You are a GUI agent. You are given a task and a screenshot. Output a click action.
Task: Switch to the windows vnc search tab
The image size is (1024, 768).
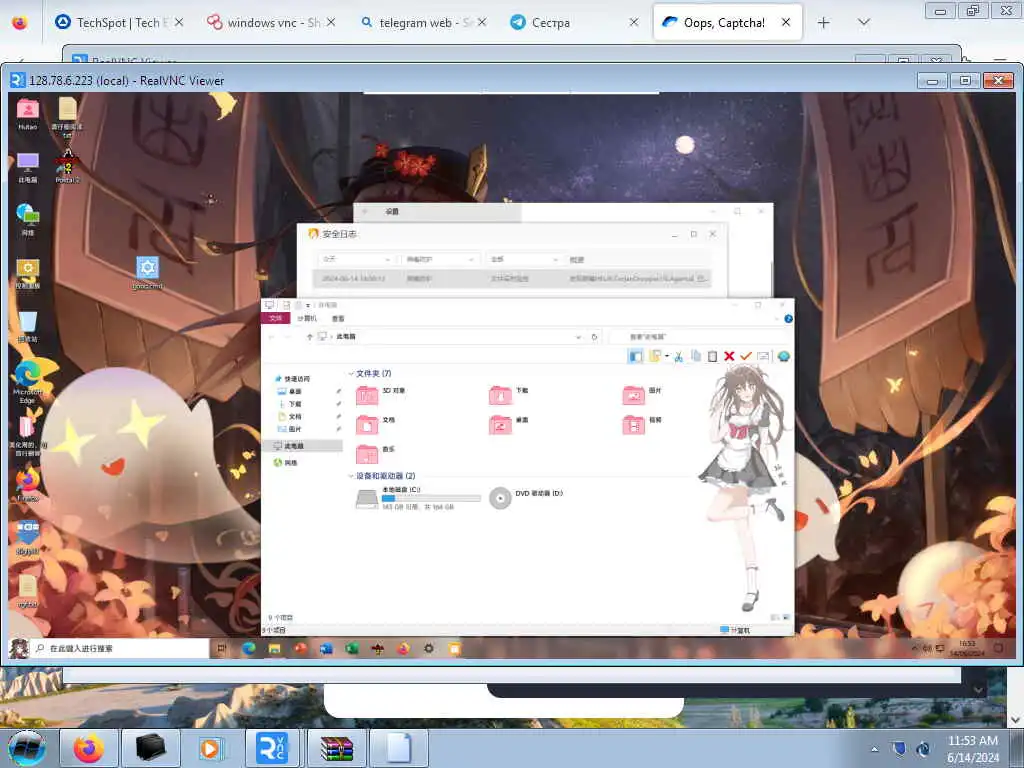(x=271, y=23)
